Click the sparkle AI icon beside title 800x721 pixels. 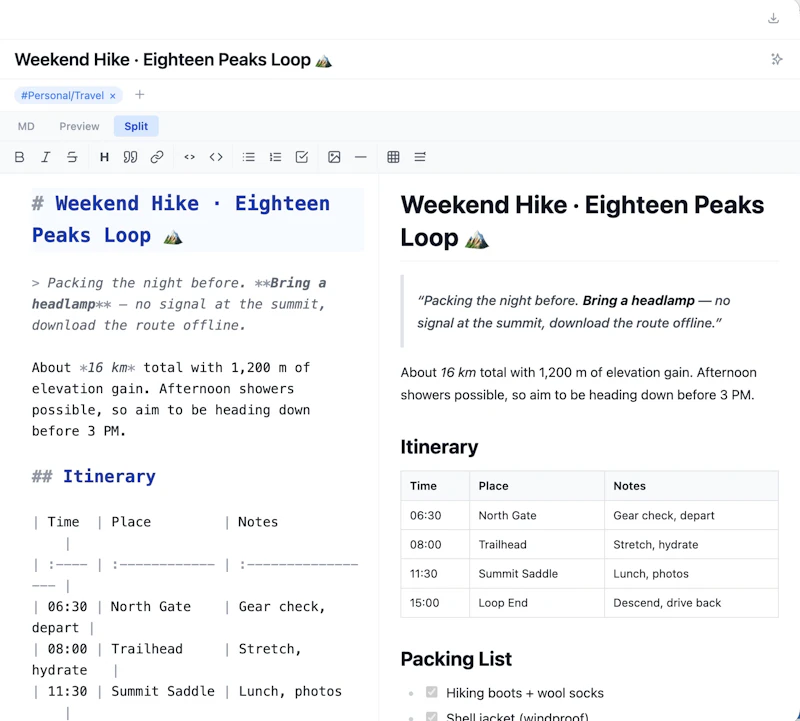click(x=776, y=59)
